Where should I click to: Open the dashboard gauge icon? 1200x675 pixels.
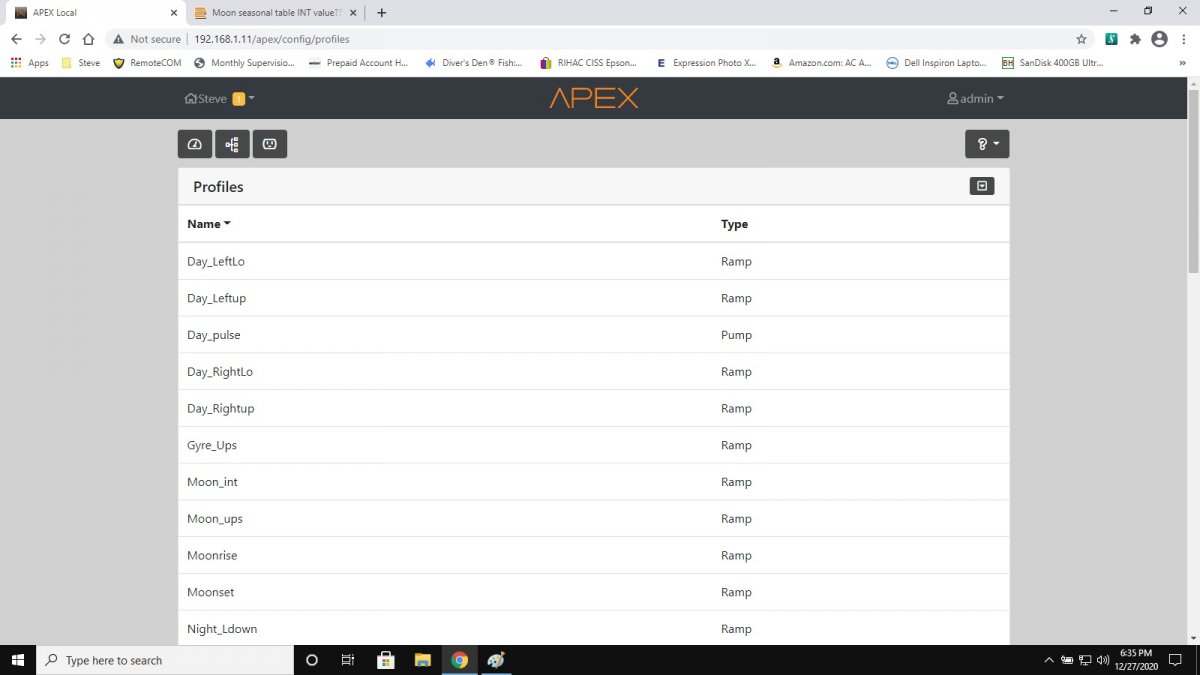click(x=195, y=144)
